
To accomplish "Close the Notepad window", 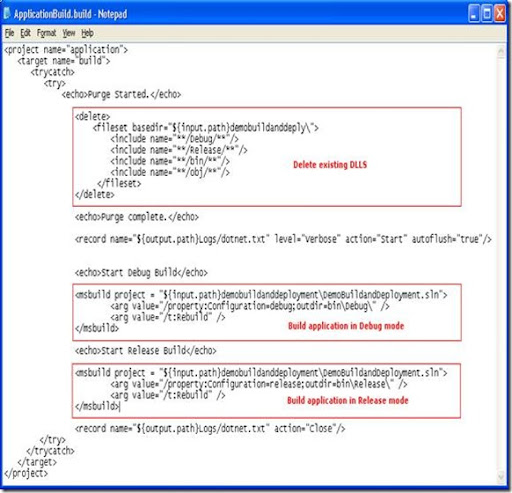I will tap(500, 14).
